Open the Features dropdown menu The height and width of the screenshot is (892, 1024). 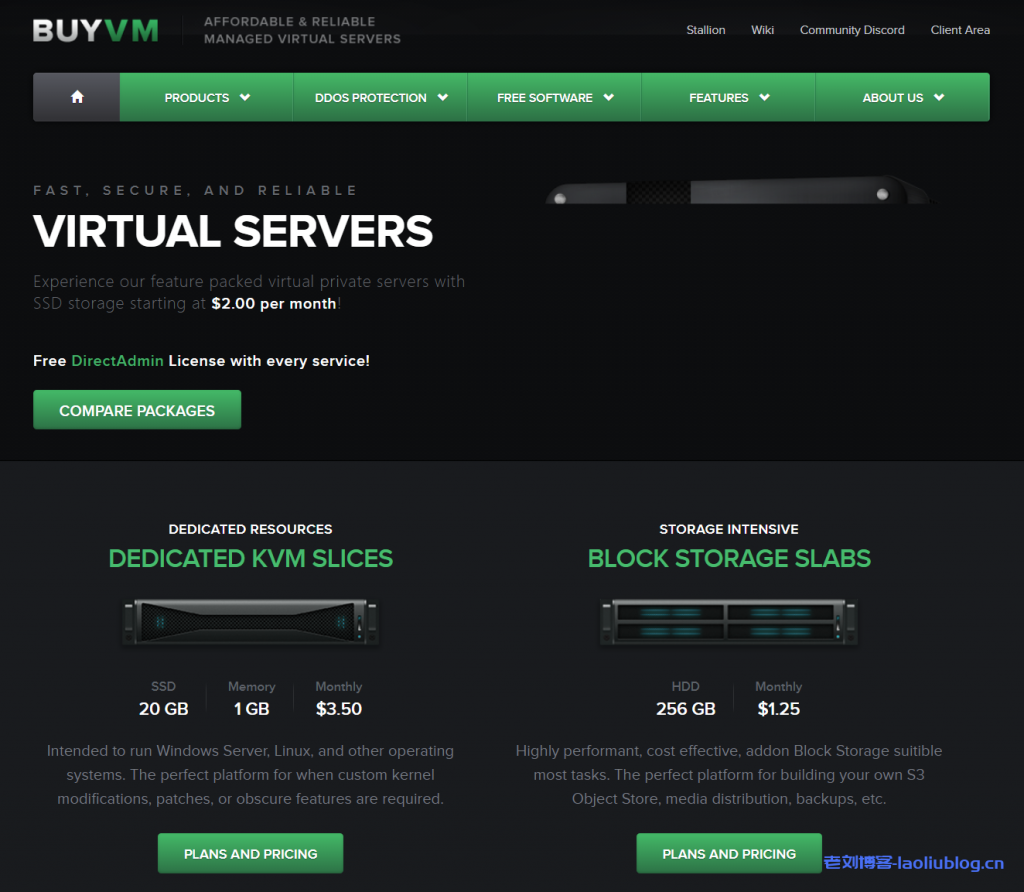[728, 98]
